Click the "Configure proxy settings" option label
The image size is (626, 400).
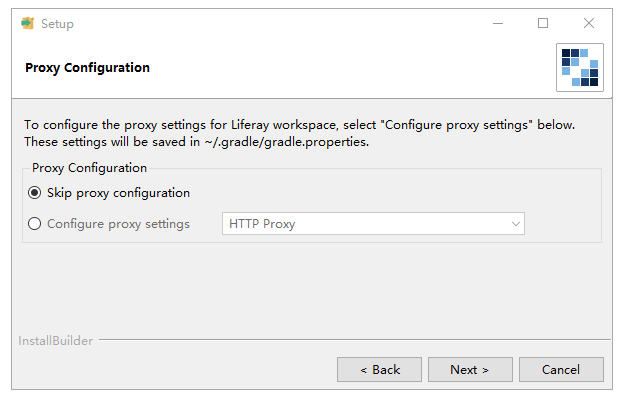[x=118, y=224]
